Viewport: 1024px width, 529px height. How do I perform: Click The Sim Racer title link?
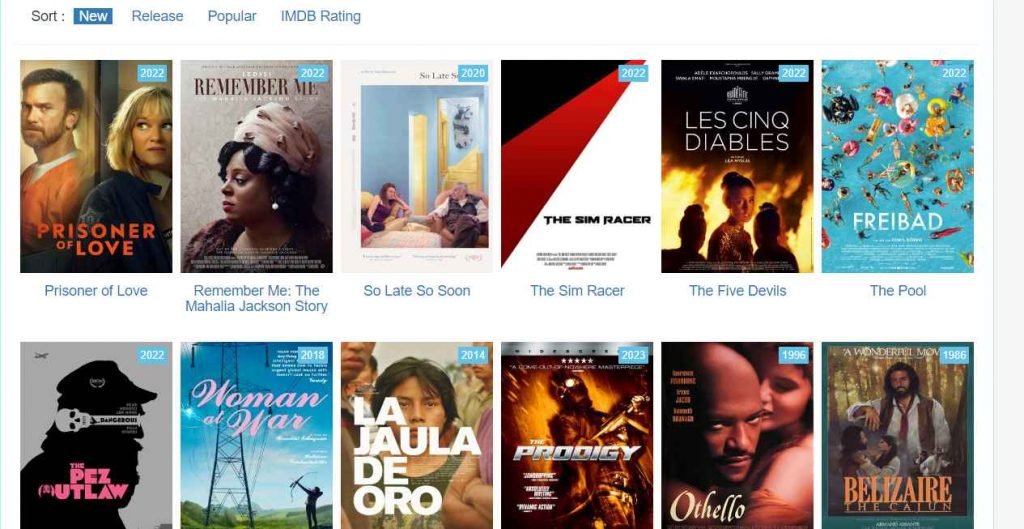[577, 291]
